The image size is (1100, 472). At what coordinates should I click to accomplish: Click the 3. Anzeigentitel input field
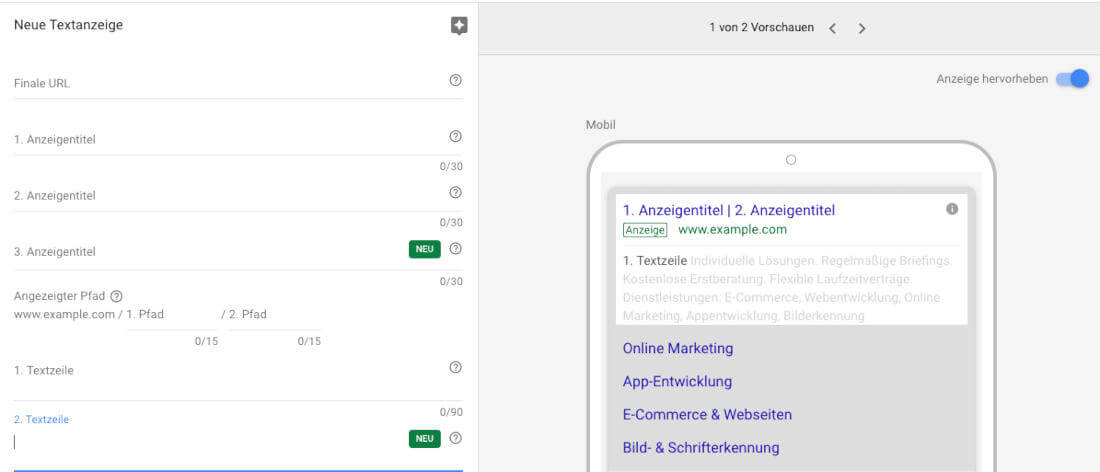[238, 252]
